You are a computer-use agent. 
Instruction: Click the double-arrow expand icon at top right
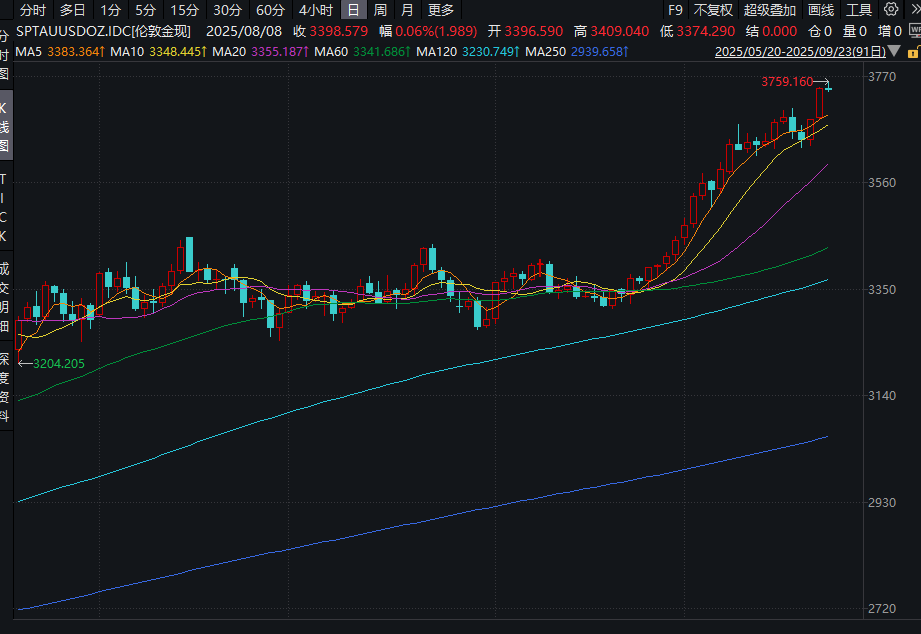tap(914, 10)
